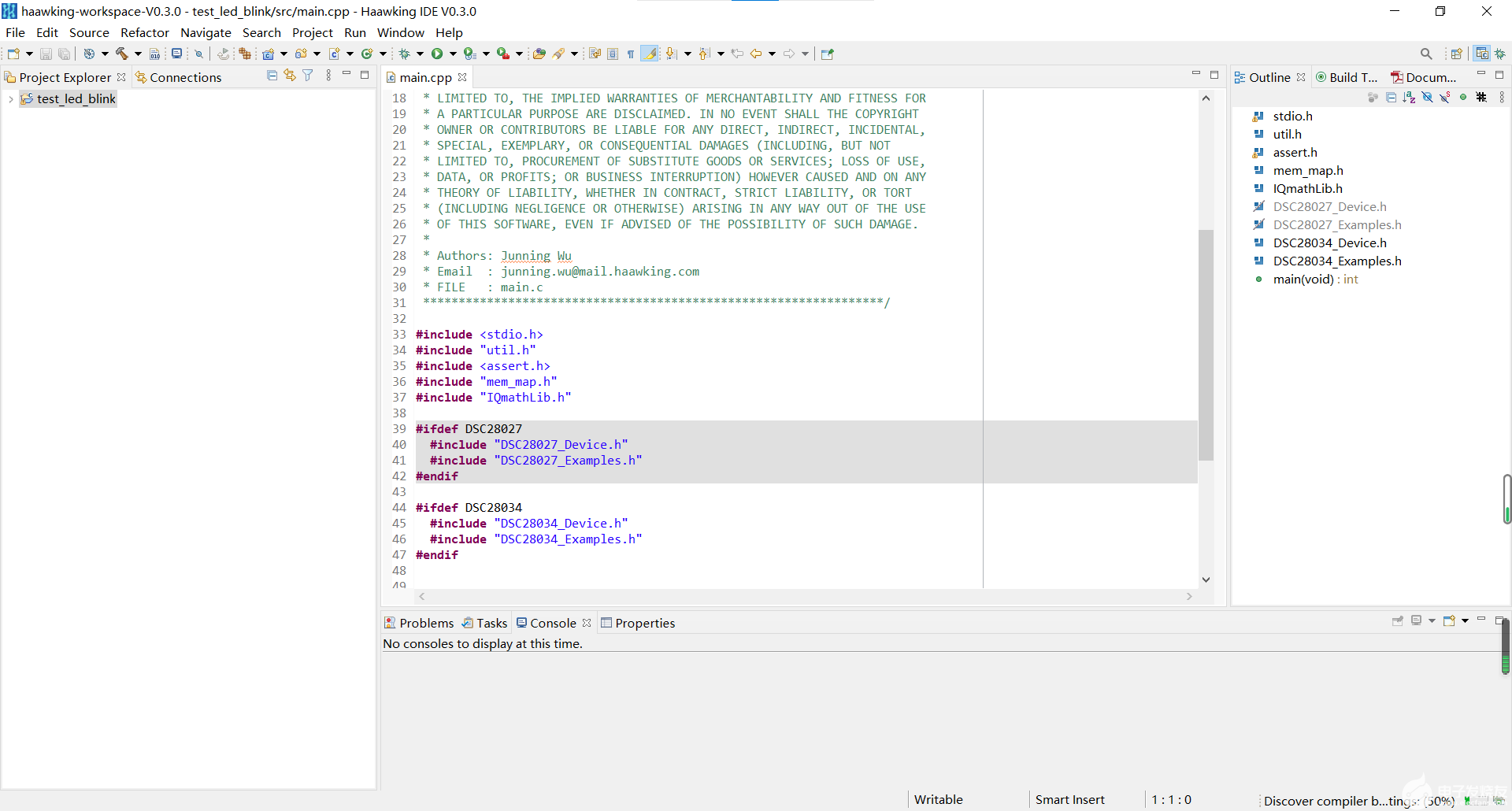Toggle Link with Editor in Project Explorer
The image size is (1512, 811).
[x=290, y=76]
